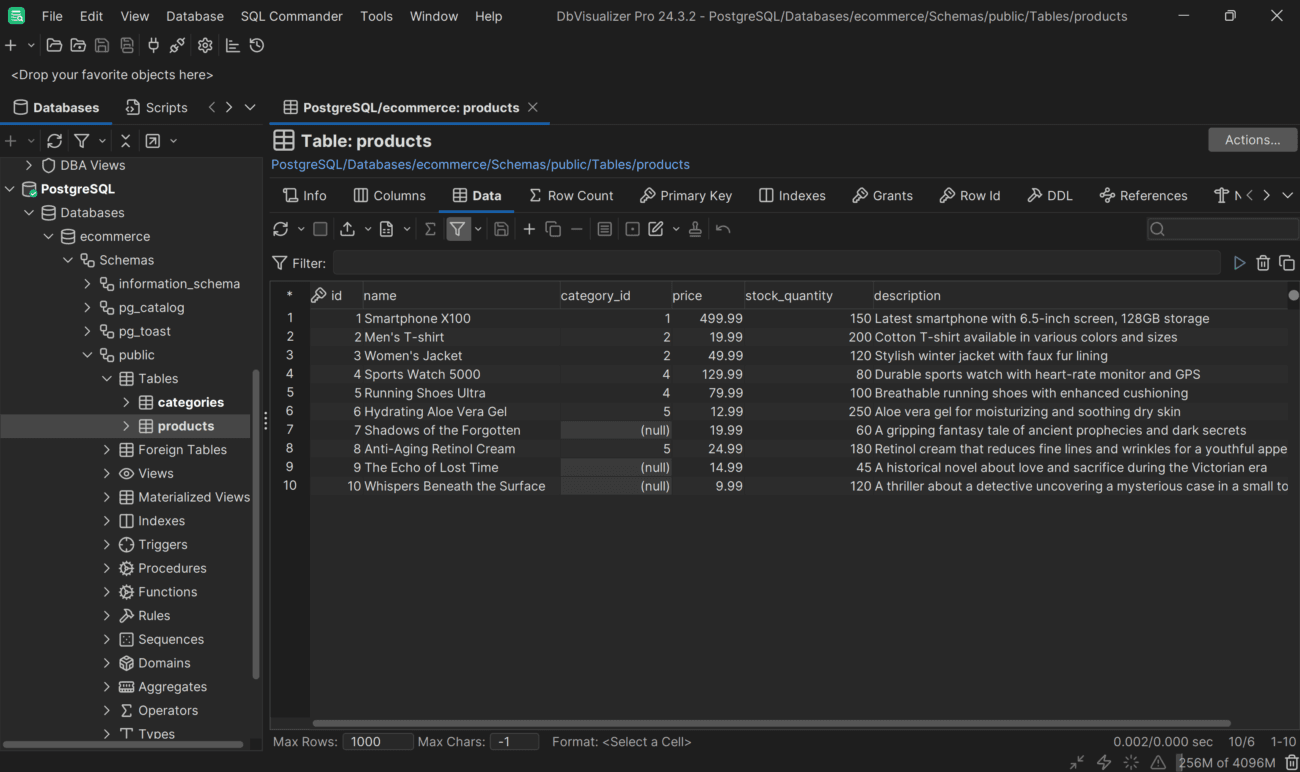
Task: Click the Filter text input field
Action: point(776,263)
